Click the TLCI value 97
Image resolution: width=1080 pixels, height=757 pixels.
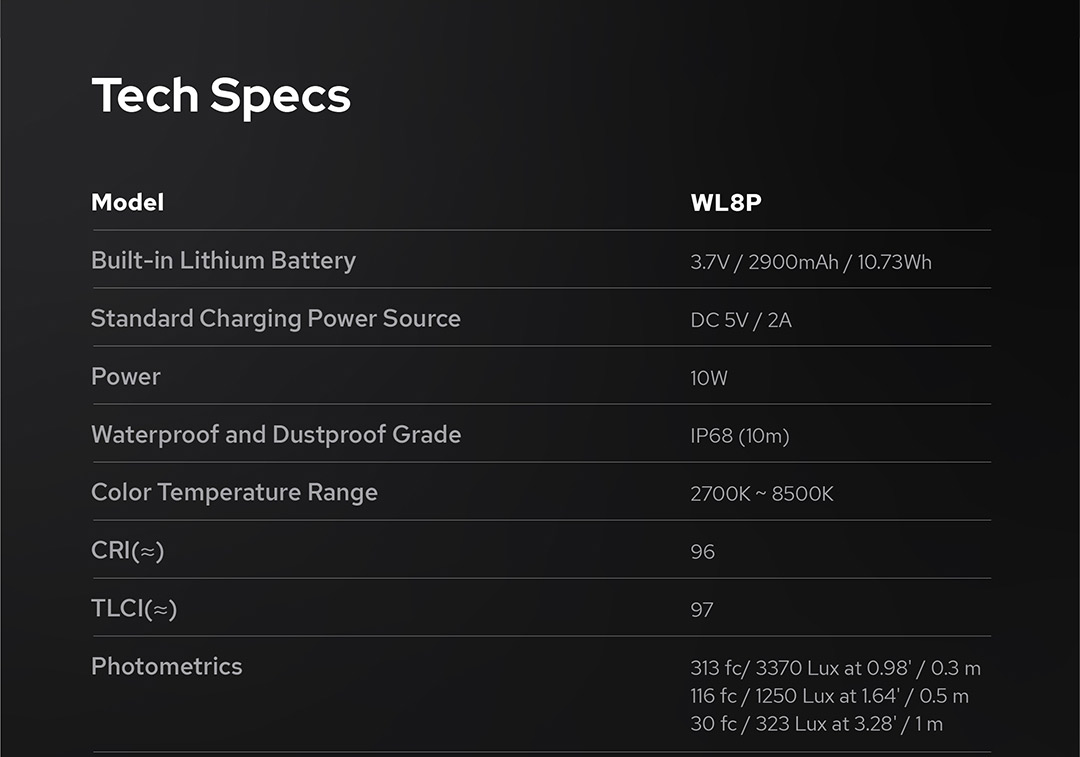(x=702, y=610)
